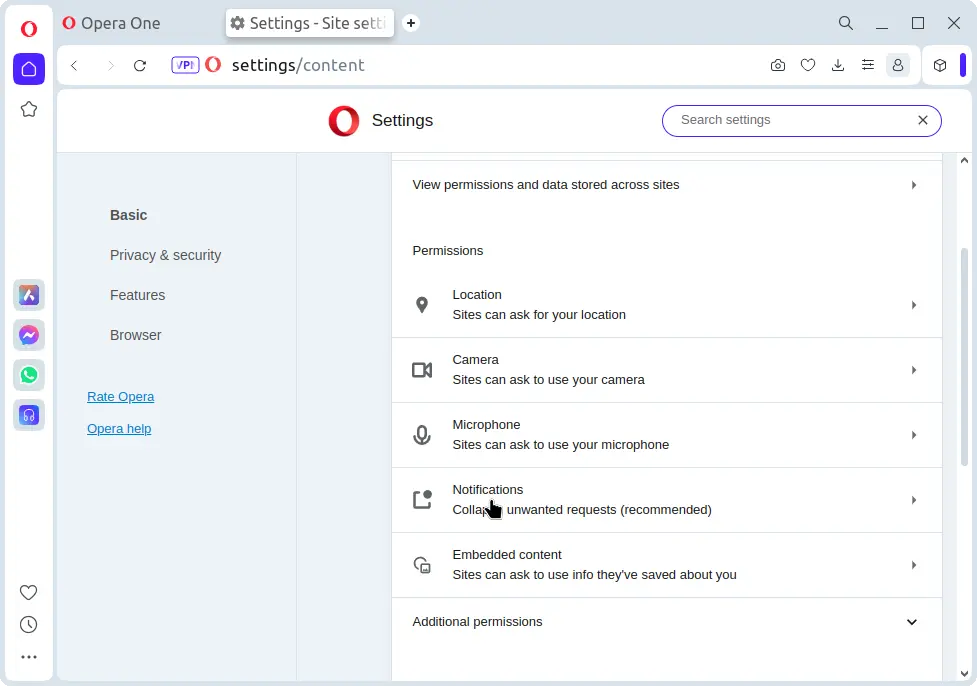Launch Aria AI icon in sidebar

tap(29, 295)
